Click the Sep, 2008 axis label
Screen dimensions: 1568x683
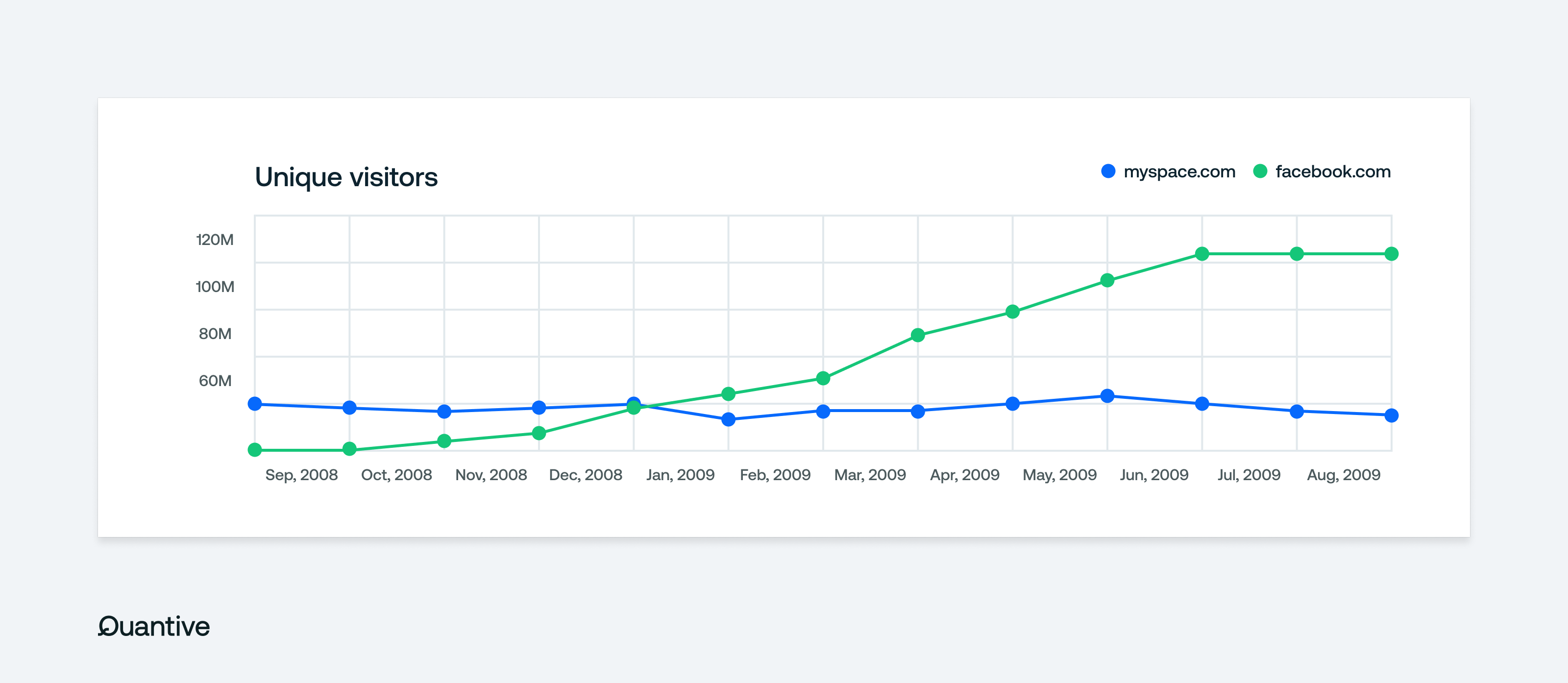pyautogui.click(x=301, y=475)
